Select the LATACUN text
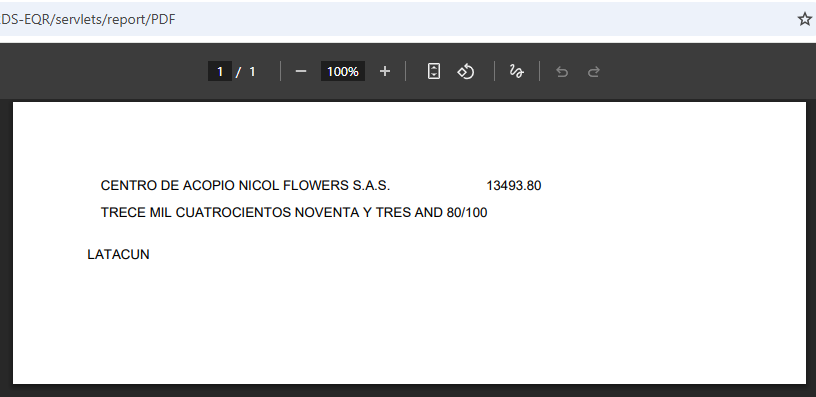This screenshot has width=816, height=397. [x=119, y=254]
